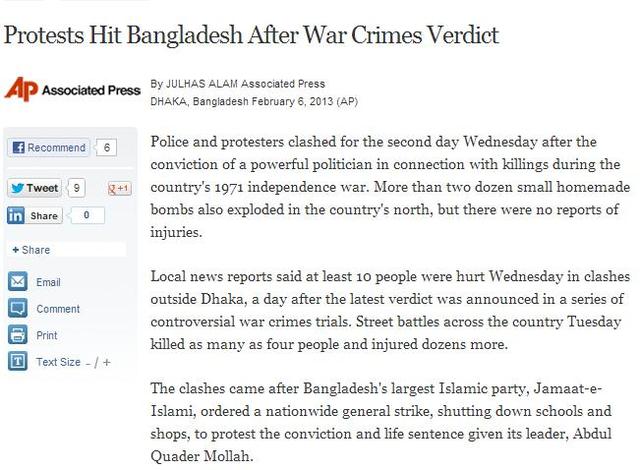Click the Print printer icon
Viewport: 640px width, 470px height.
pyautogui.click(x=18, y=335)
